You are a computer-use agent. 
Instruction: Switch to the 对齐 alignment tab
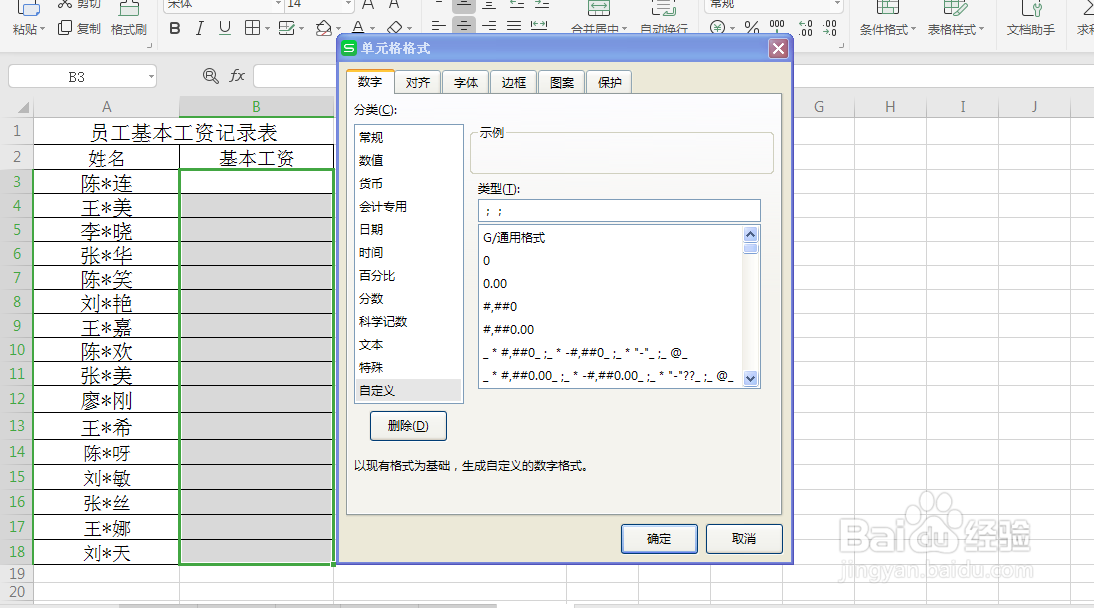[x=417, y=82]
